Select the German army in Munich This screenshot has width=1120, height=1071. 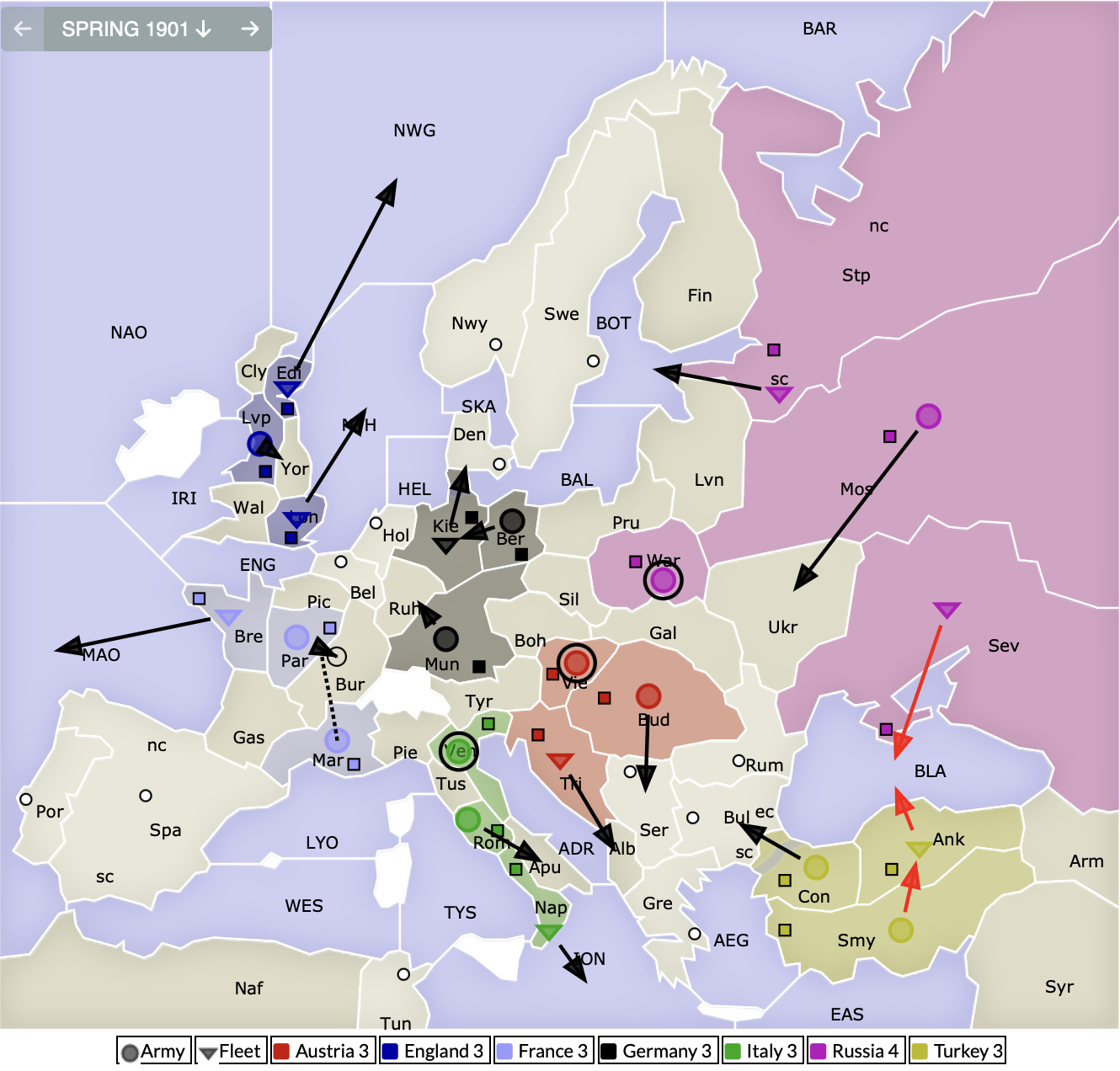click(445, 639)
